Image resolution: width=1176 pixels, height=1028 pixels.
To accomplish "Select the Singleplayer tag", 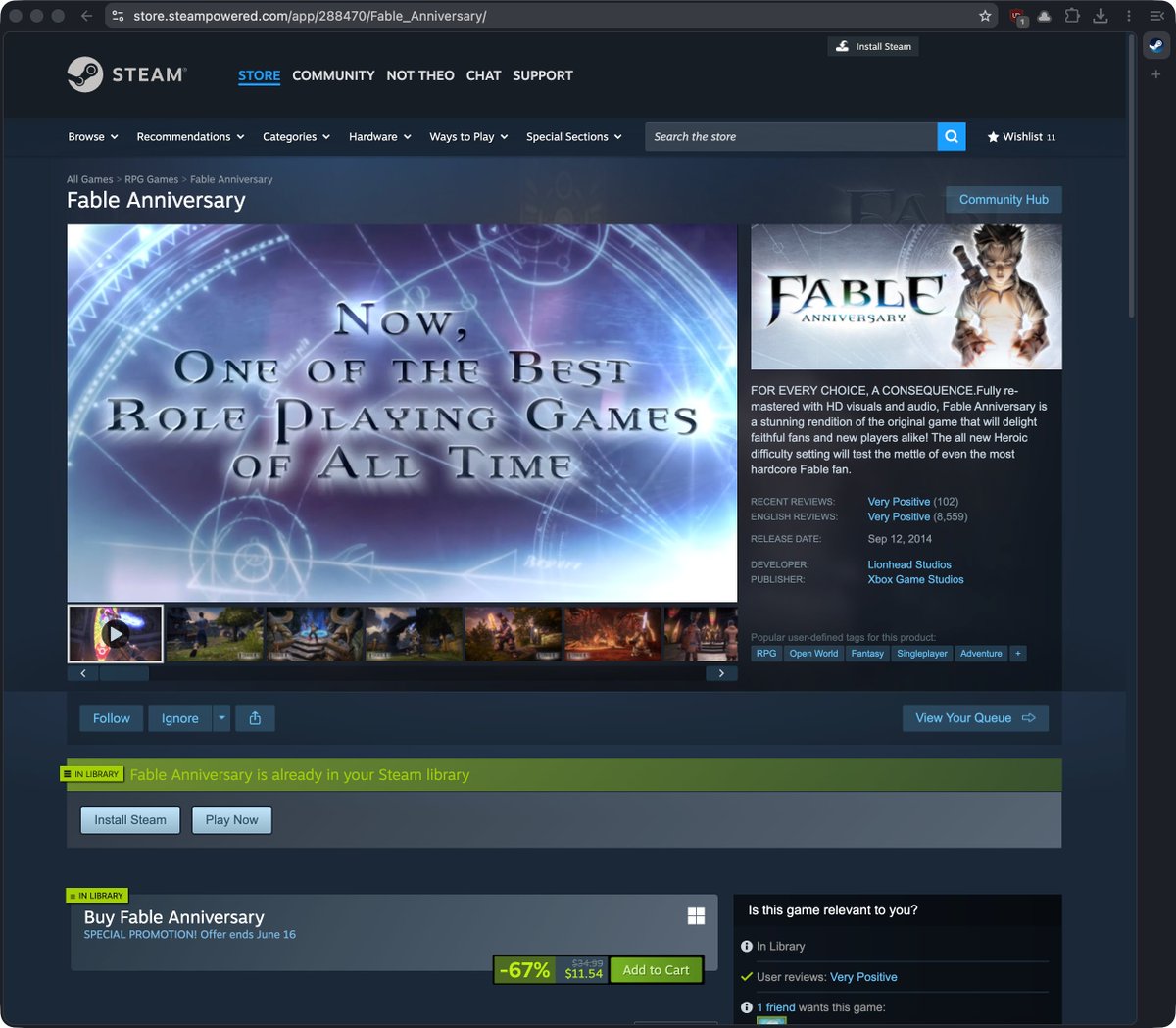I will point(922,654).
